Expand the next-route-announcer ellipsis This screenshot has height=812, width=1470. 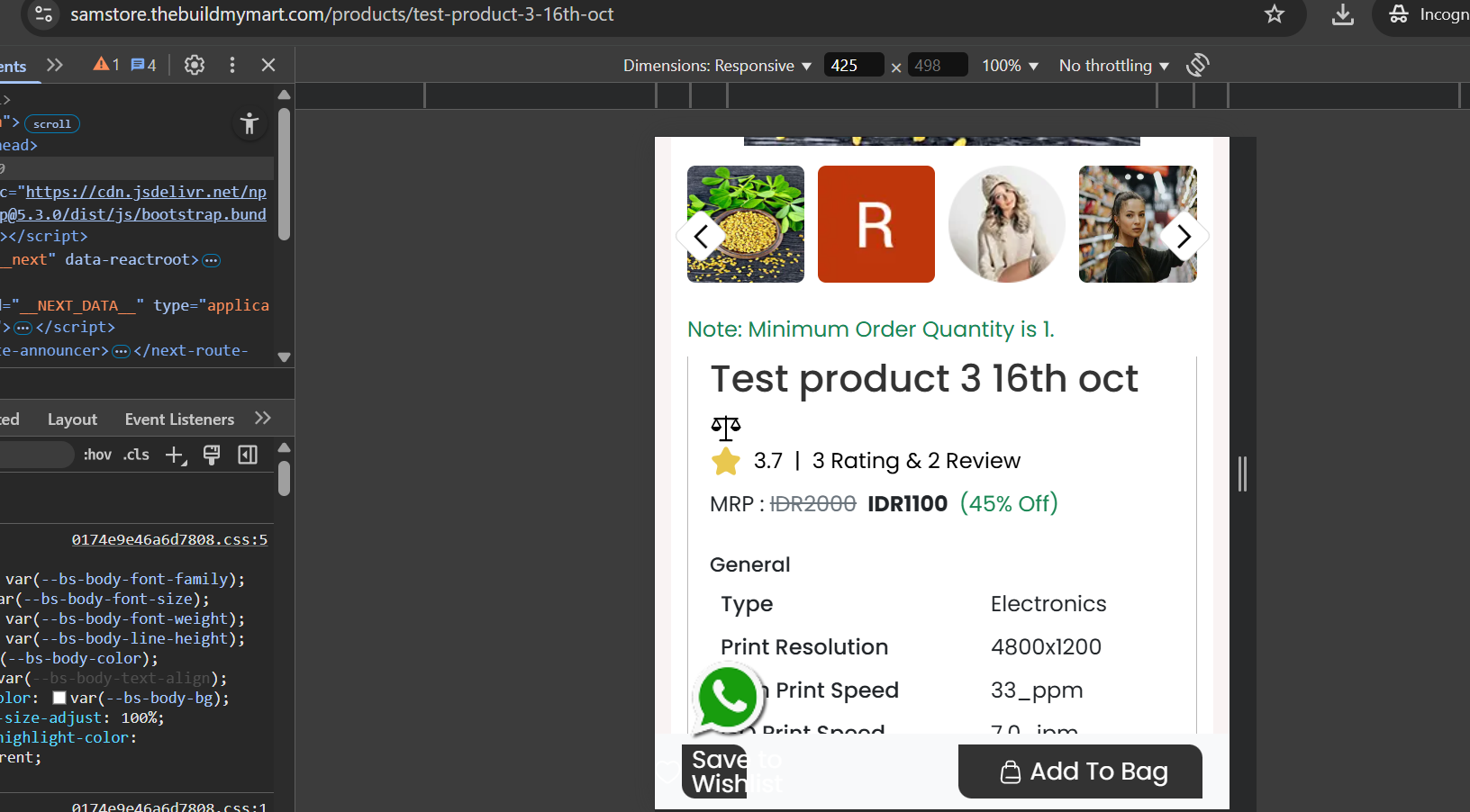tap(122, 351)
